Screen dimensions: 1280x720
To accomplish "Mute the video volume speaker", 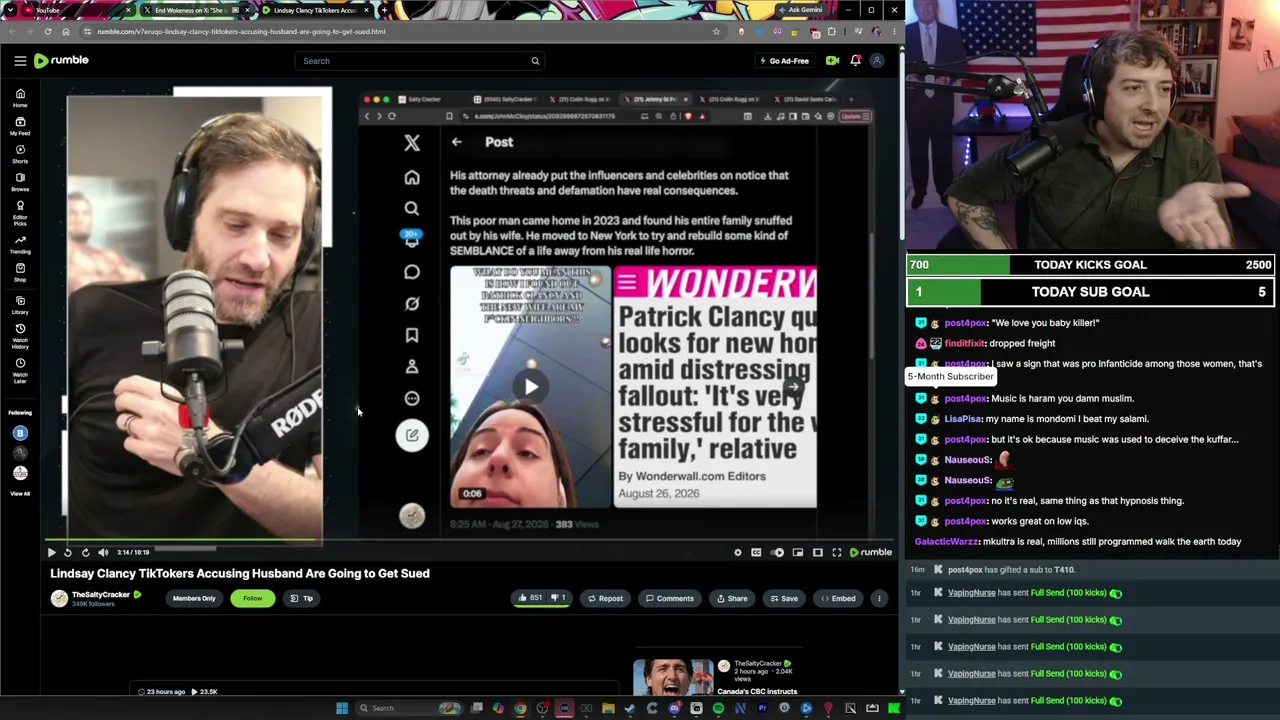I will click(102, 552).
